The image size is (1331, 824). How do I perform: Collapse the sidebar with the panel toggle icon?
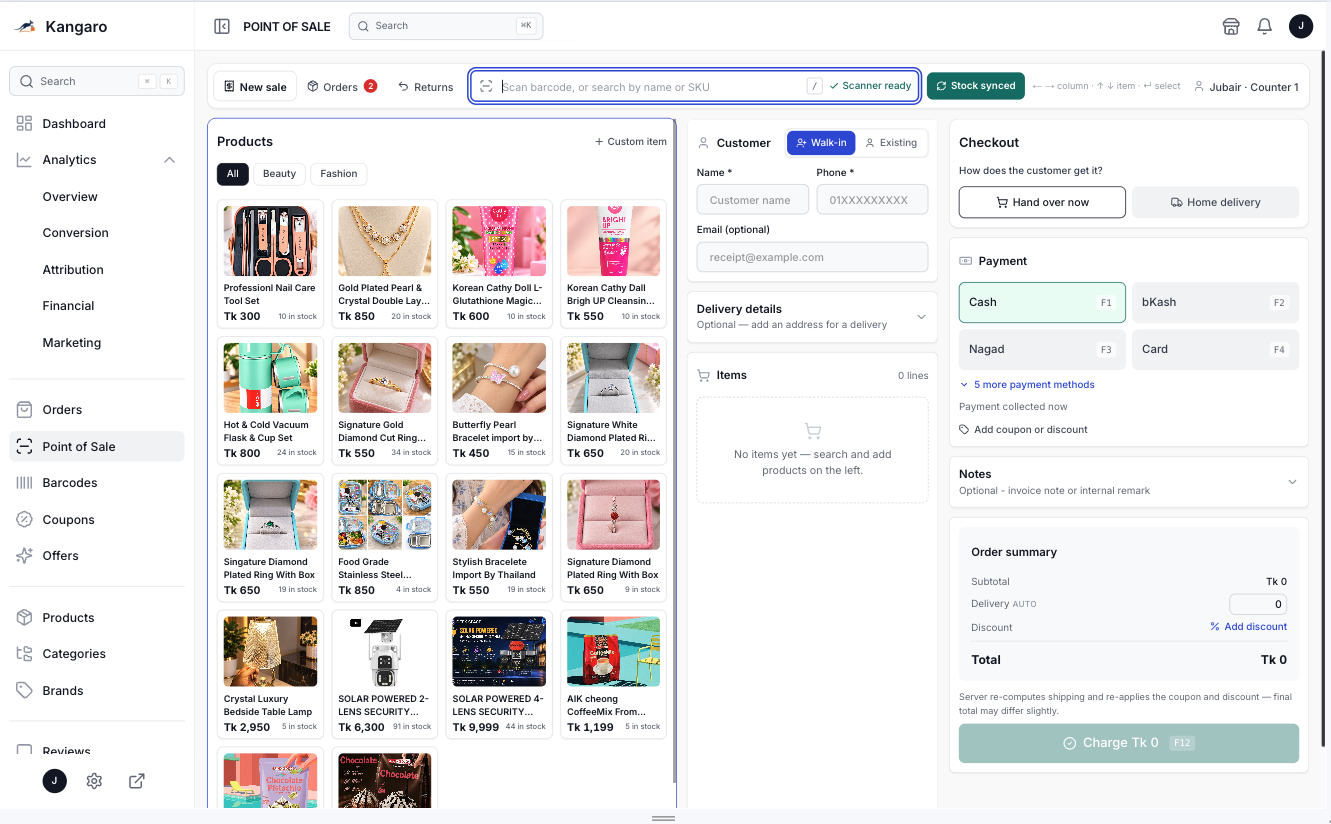click(222, 27)
